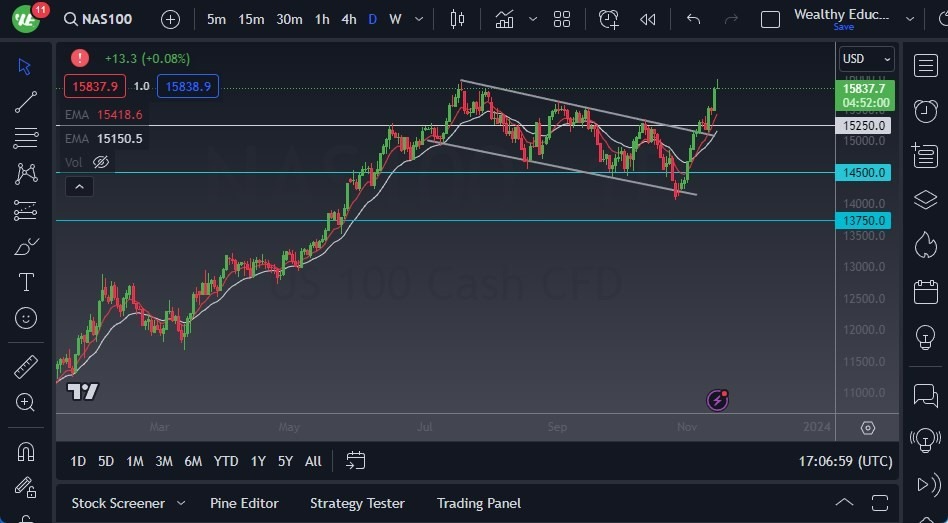Open the hotlists flame panel
The width and height of the screenshot is (948, 523).
pos(926,245)
